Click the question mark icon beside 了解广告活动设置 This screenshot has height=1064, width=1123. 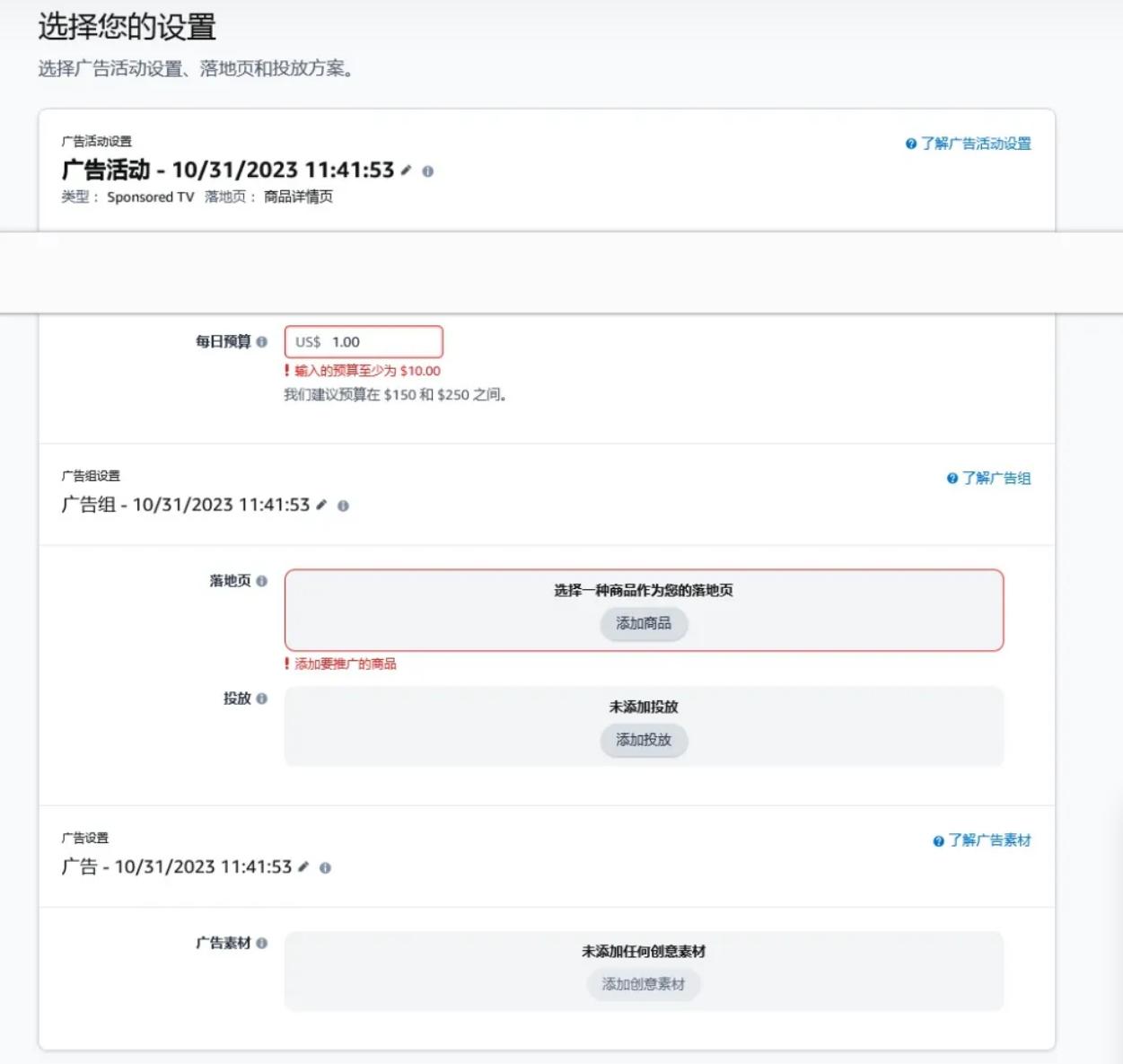pos(911,144)
